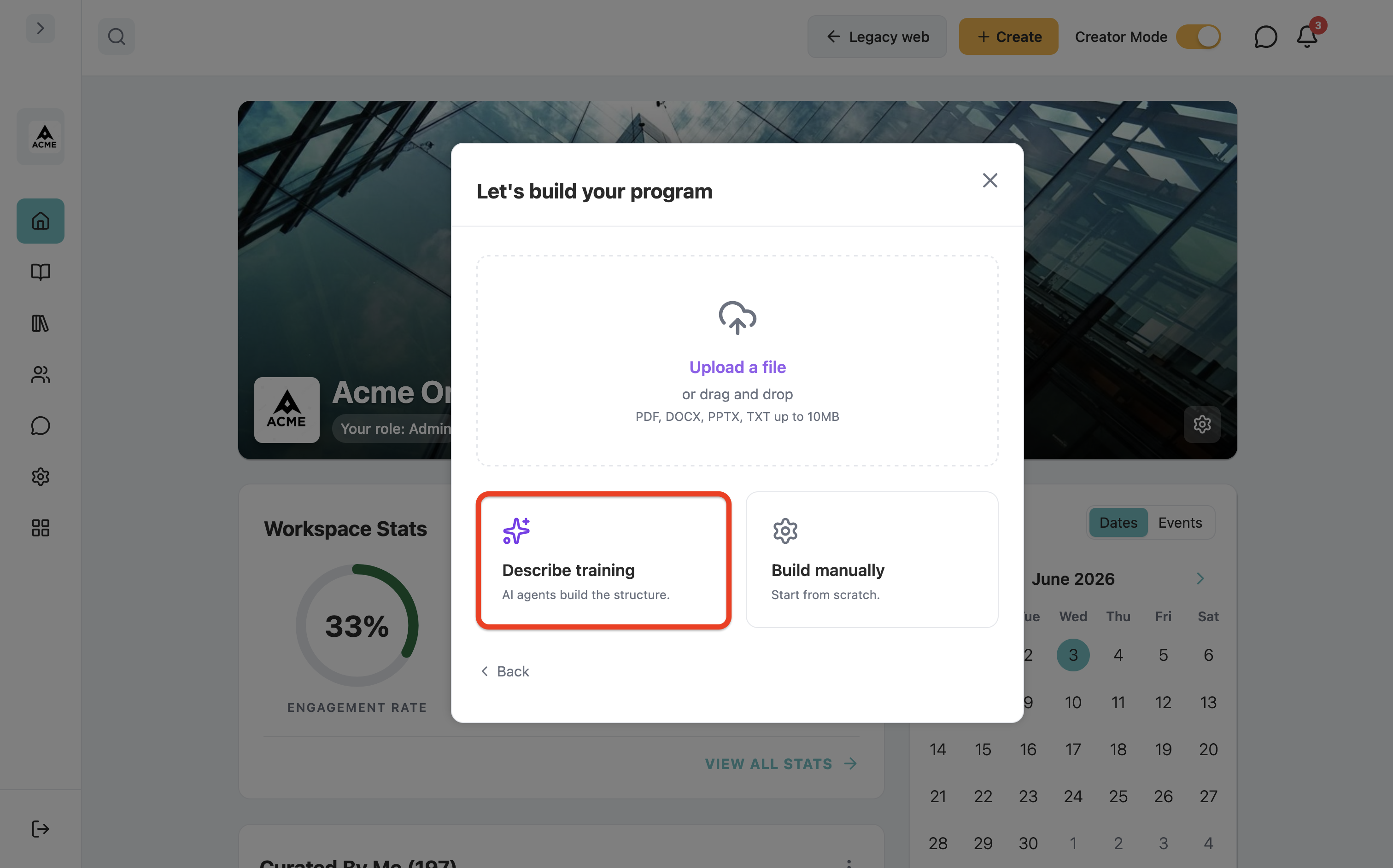Open options menu for Curated By Me
The image size is (1393, 868).
[849, 863]
